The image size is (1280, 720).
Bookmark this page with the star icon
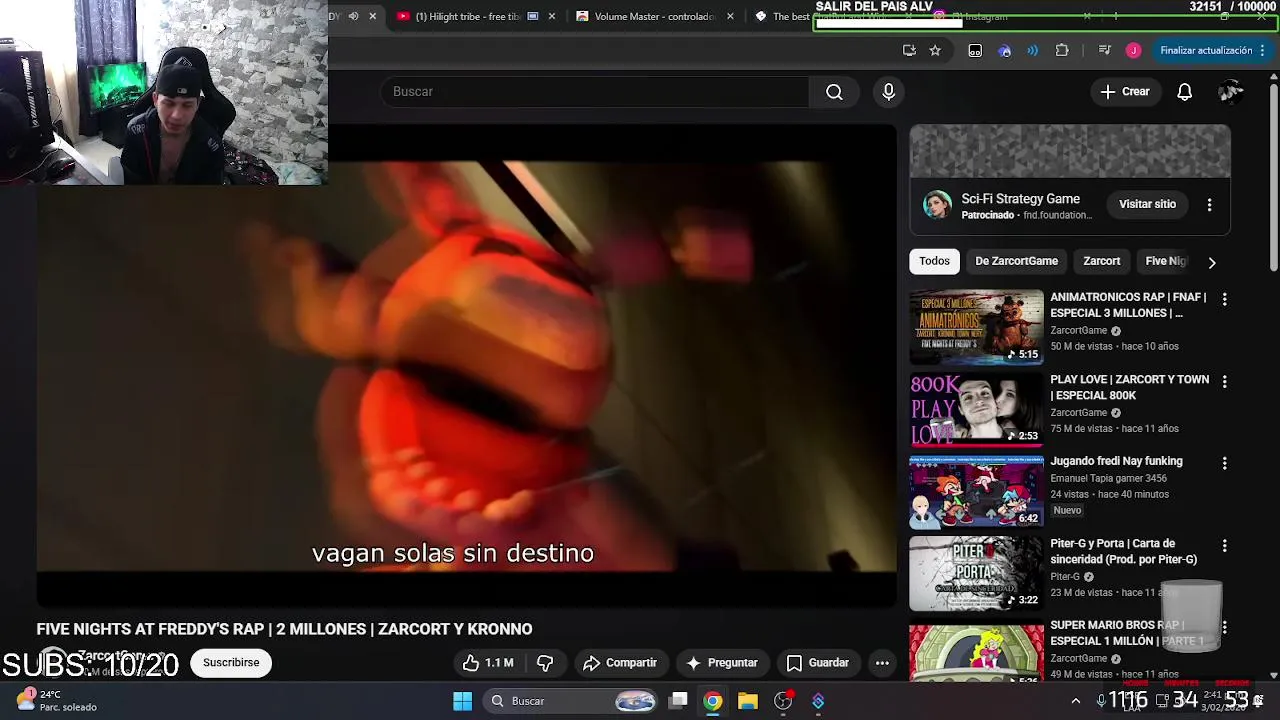[x=935, y=50]
